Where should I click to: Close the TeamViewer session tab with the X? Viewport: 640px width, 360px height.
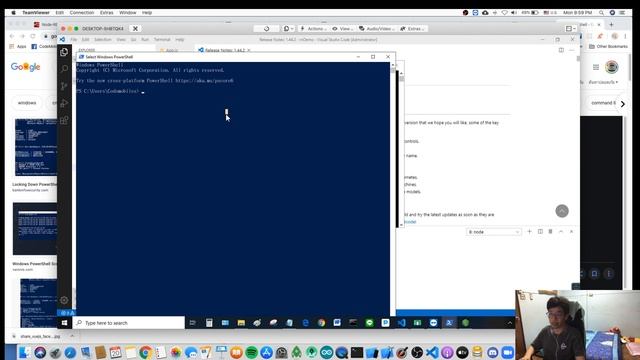135,29
